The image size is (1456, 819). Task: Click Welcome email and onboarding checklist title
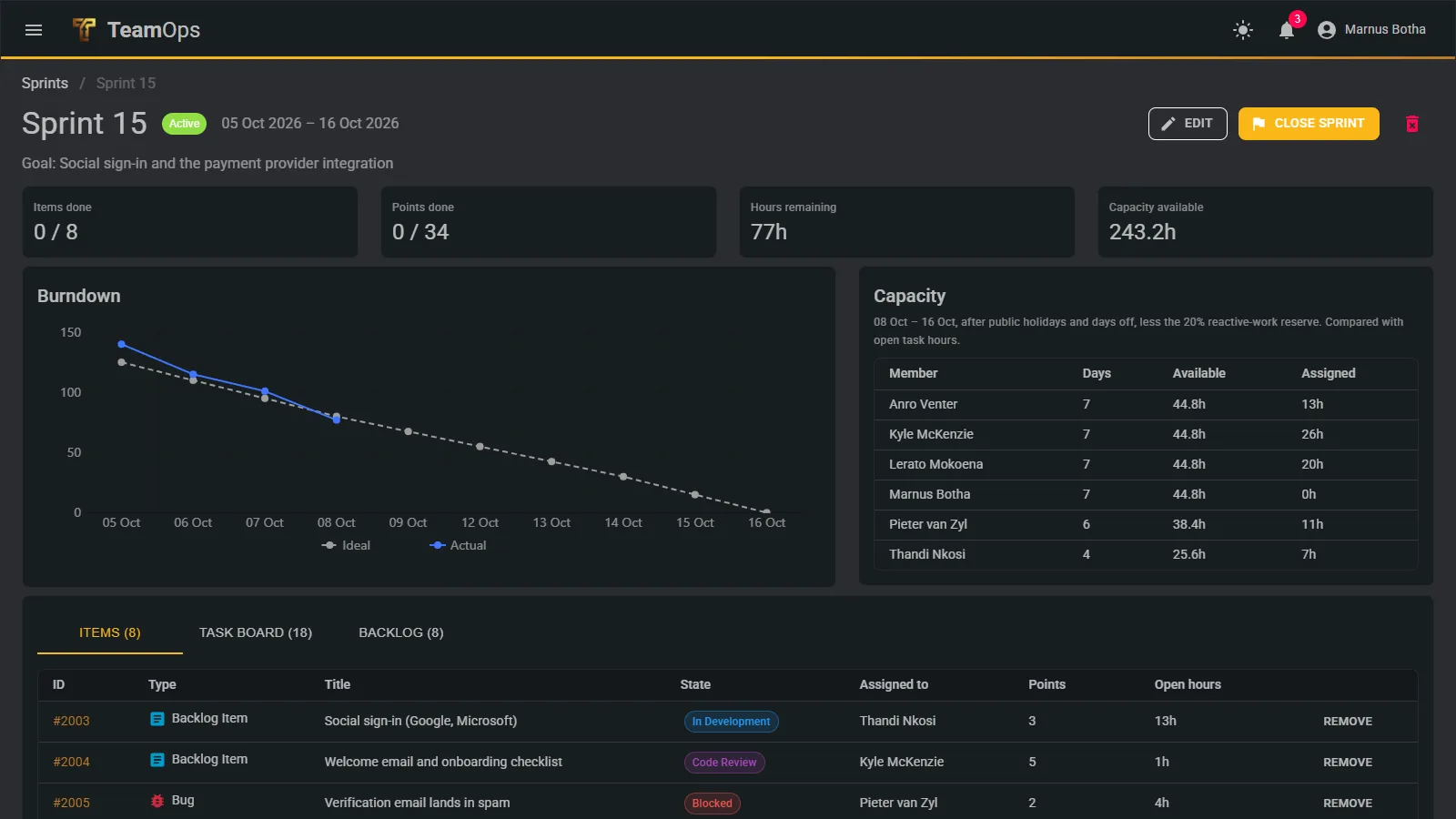click(x=443, y=762)
